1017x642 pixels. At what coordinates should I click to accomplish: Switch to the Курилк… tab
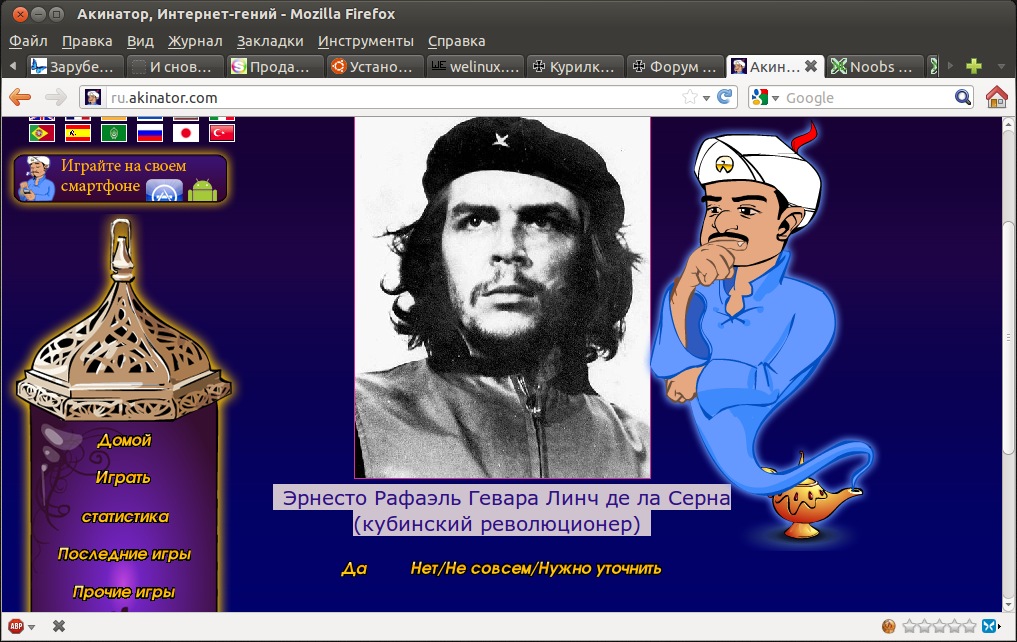point(575,66)
